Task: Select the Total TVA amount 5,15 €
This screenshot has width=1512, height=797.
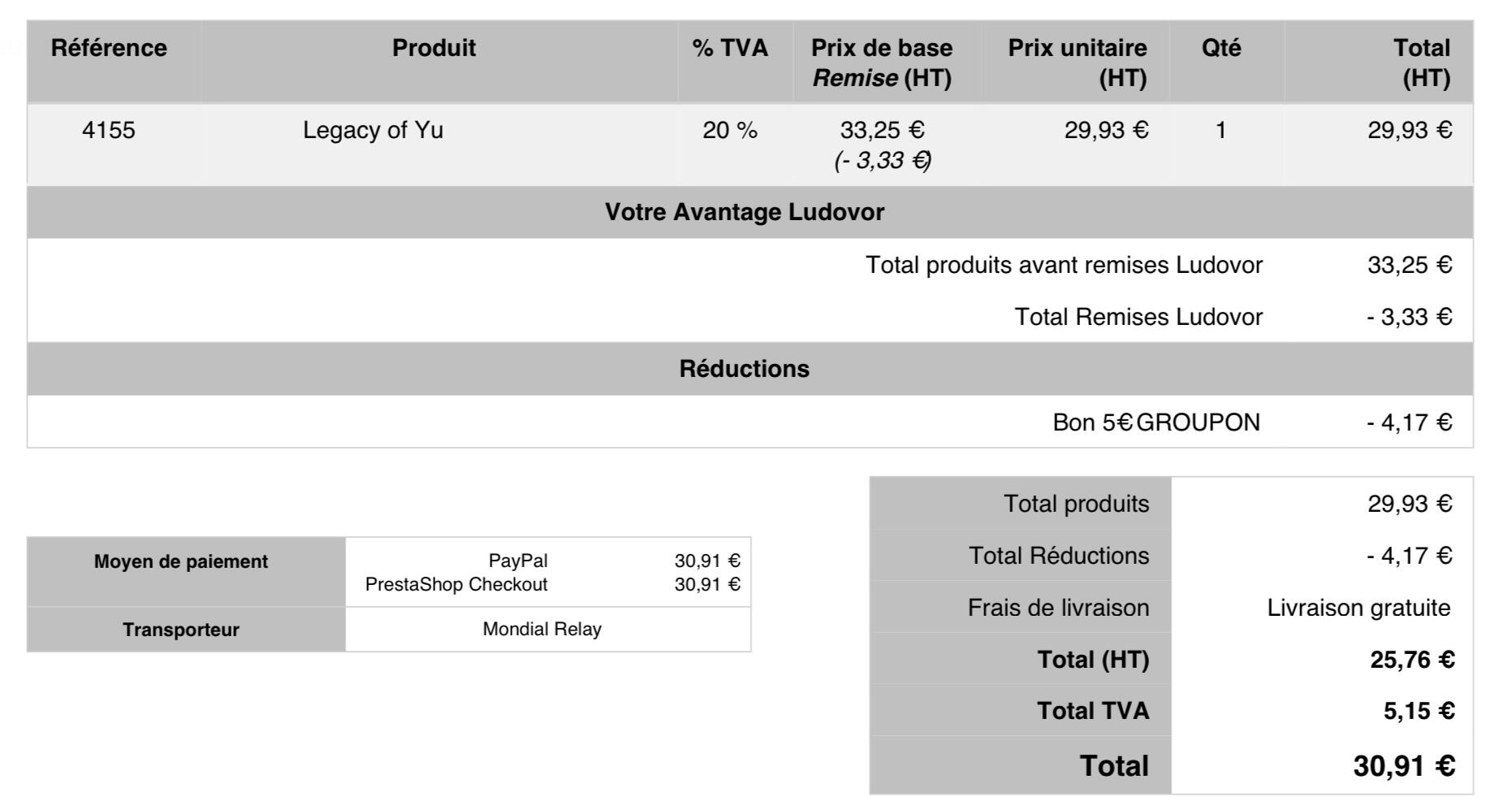Action: [1419, 712]
